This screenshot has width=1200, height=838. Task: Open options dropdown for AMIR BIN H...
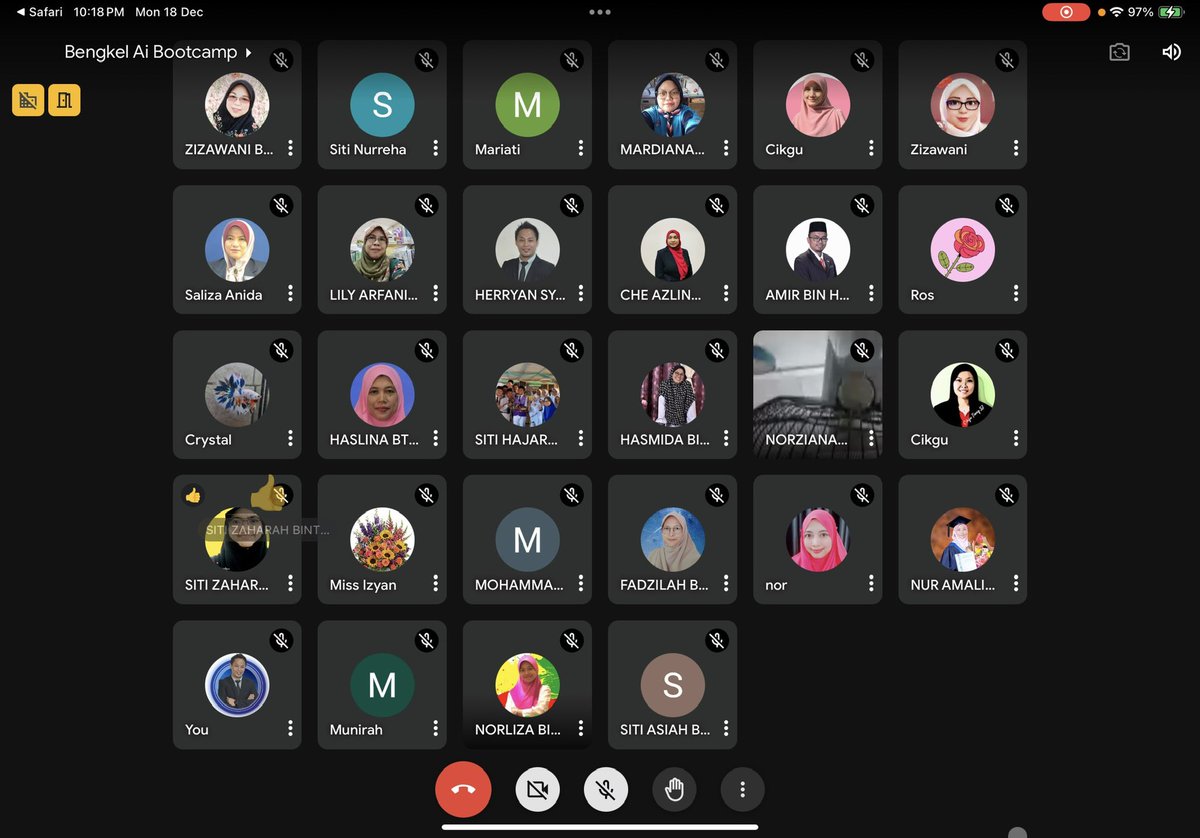871,294
